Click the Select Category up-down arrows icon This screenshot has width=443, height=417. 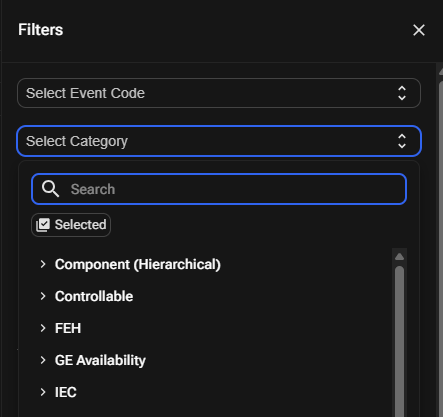[402, 141]
